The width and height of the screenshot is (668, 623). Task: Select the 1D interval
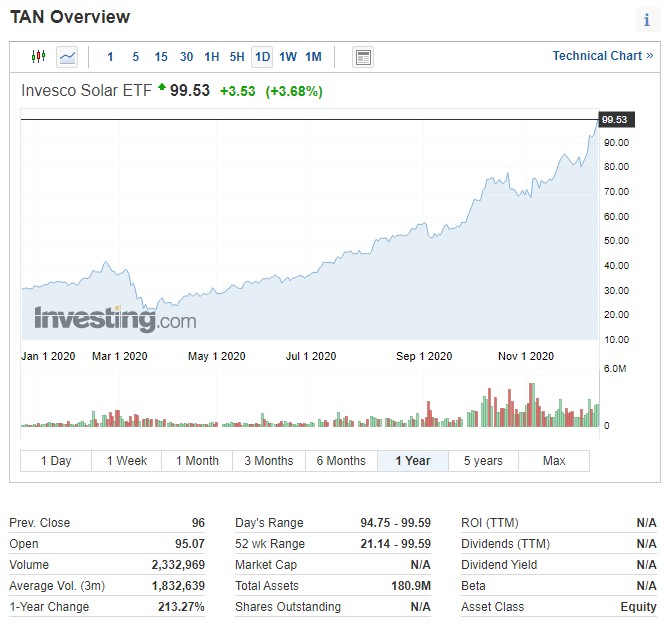262,57
